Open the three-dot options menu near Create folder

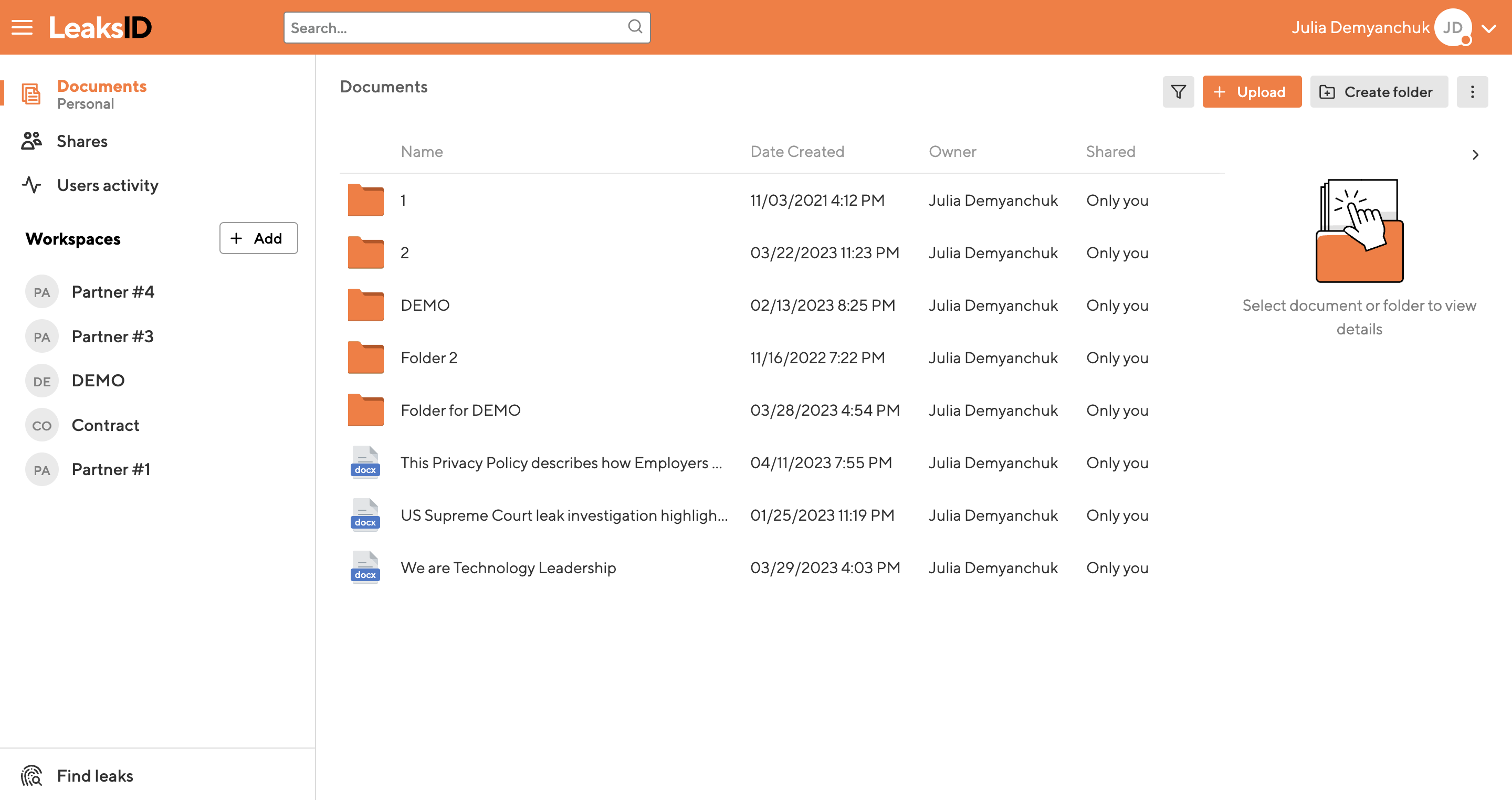pyautogui.click(x=1473, y=91)
